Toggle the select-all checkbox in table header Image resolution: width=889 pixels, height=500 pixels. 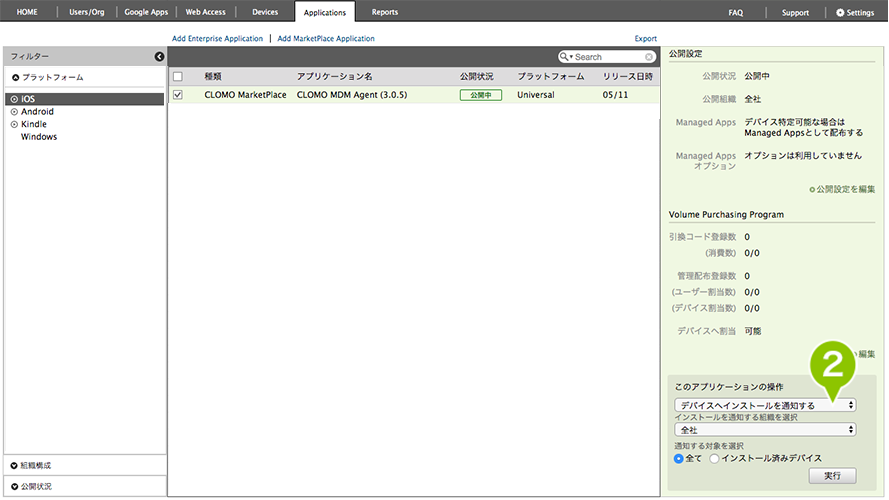point(178,77)
